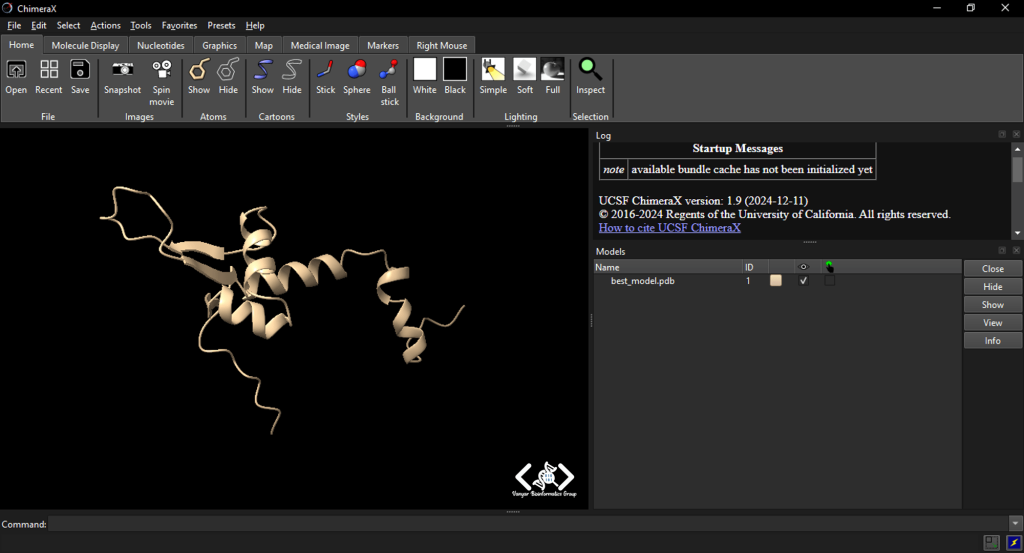
Task: Switch to the Graphics tab
Action: point(219,45)
